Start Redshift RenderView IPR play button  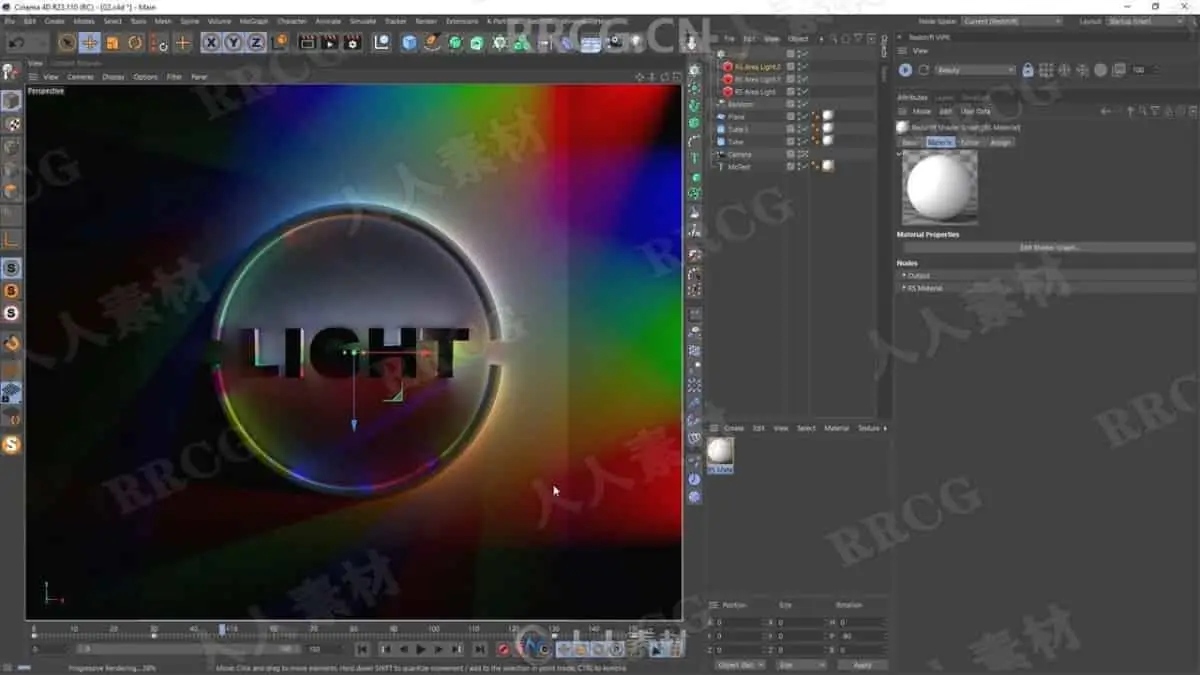[x=906, y=70]
